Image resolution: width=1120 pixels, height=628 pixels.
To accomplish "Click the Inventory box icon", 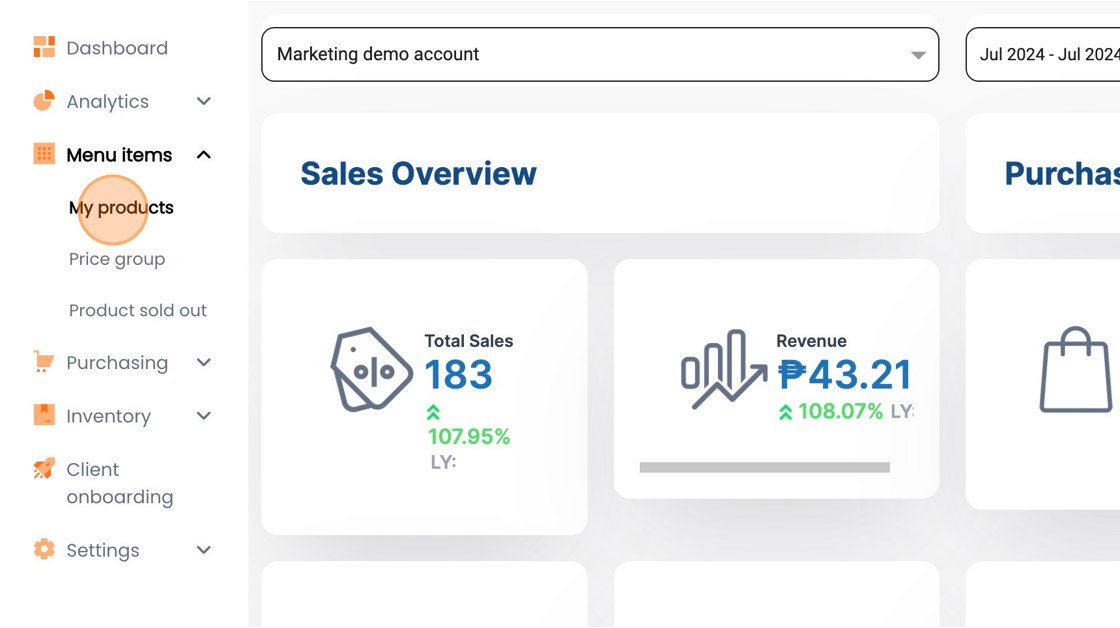I will point(44,415).
